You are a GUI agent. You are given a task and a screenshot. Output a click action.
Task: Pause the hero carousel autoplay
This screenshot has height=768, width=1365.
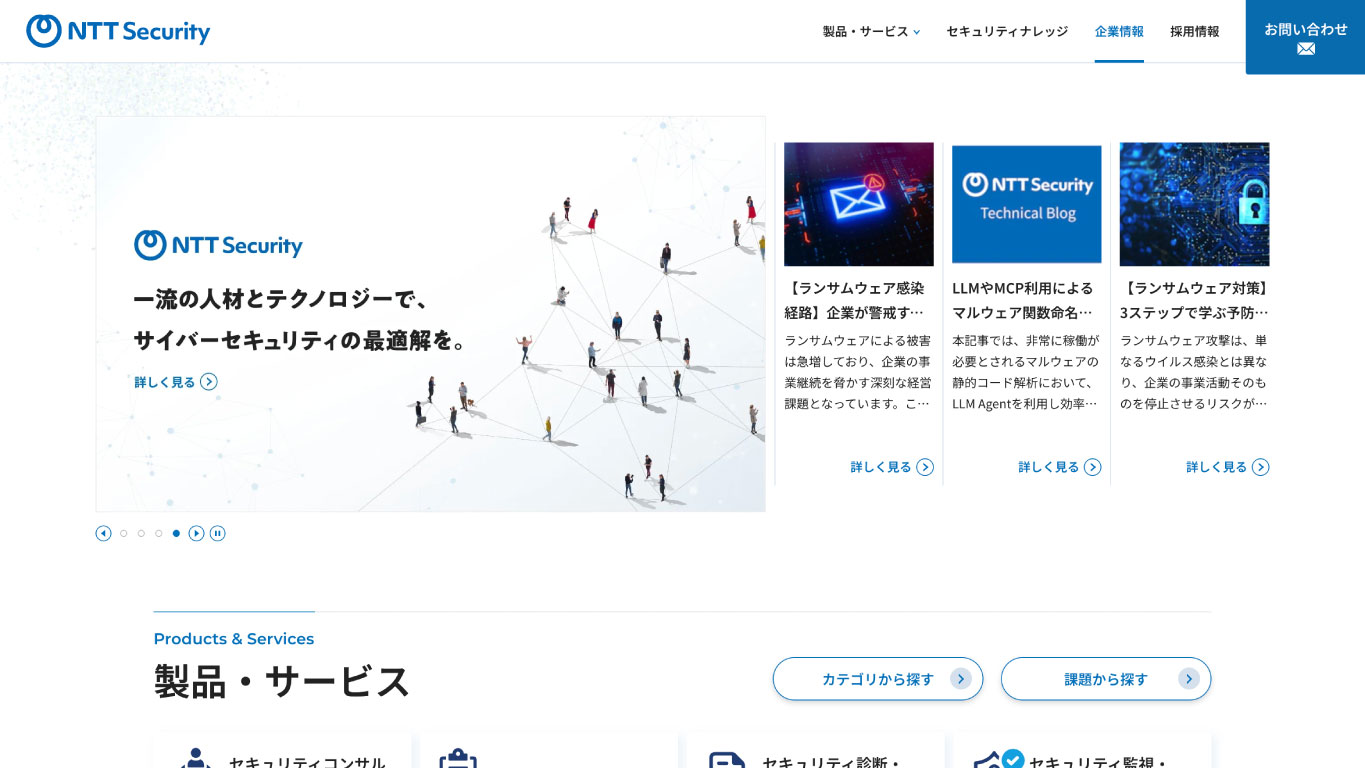click(217, 533)
